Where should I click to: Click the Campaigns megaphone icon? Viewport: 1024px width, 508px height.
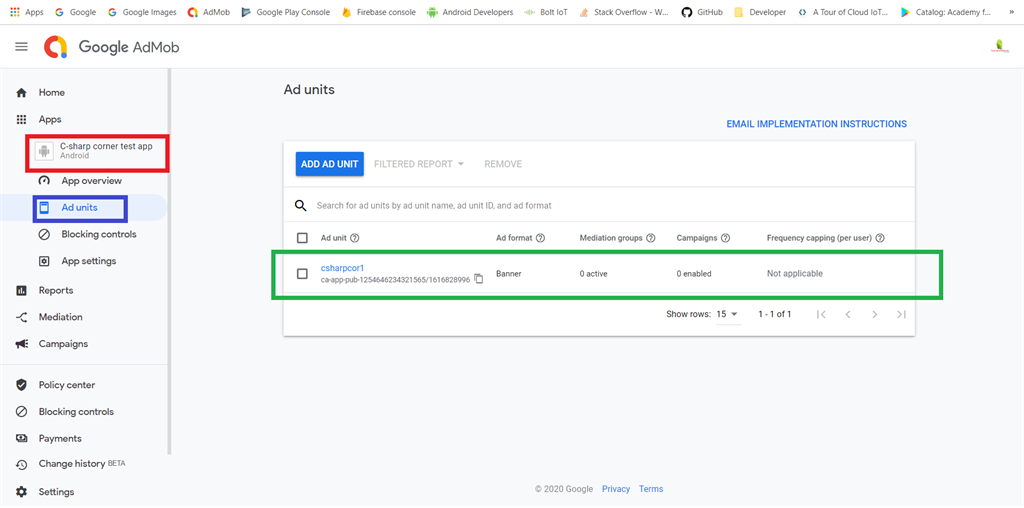[22, 344]
